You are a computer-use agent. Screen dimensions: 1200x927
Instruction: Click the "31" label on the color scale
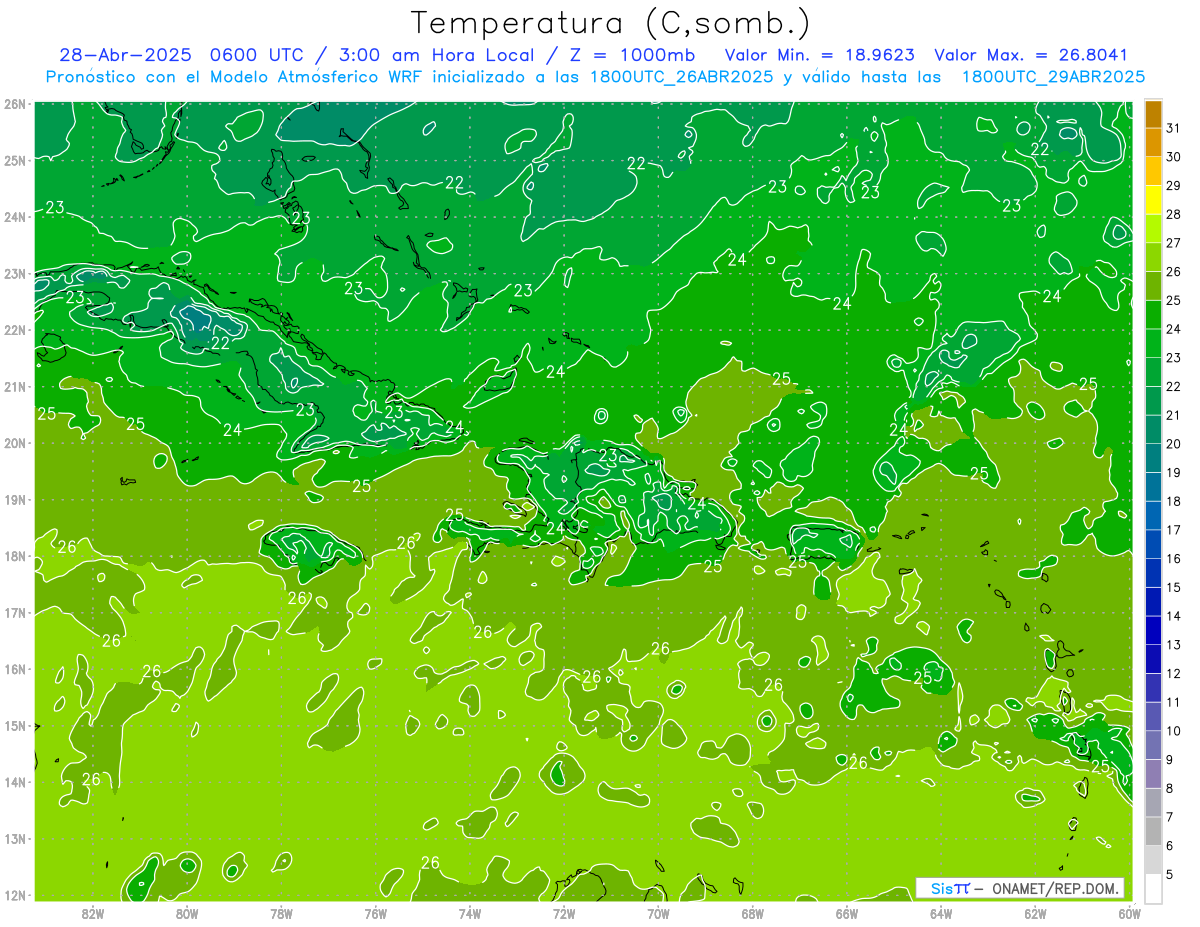1173,127
